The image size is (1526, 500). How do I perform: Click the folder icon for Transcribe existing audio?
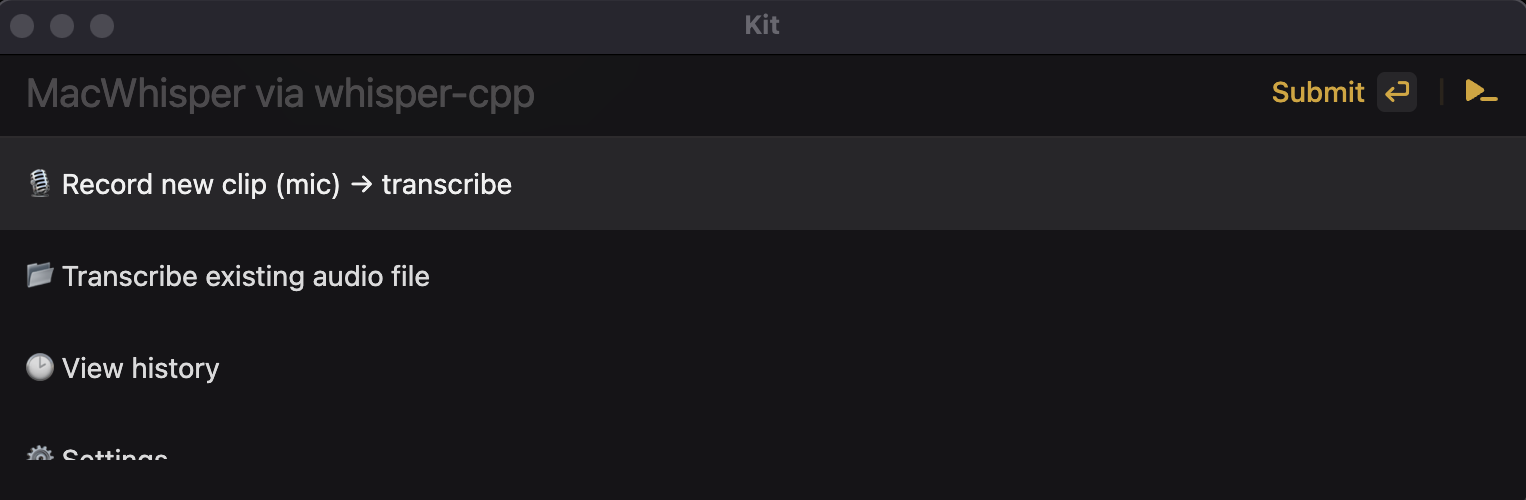(x=40, y=275)
